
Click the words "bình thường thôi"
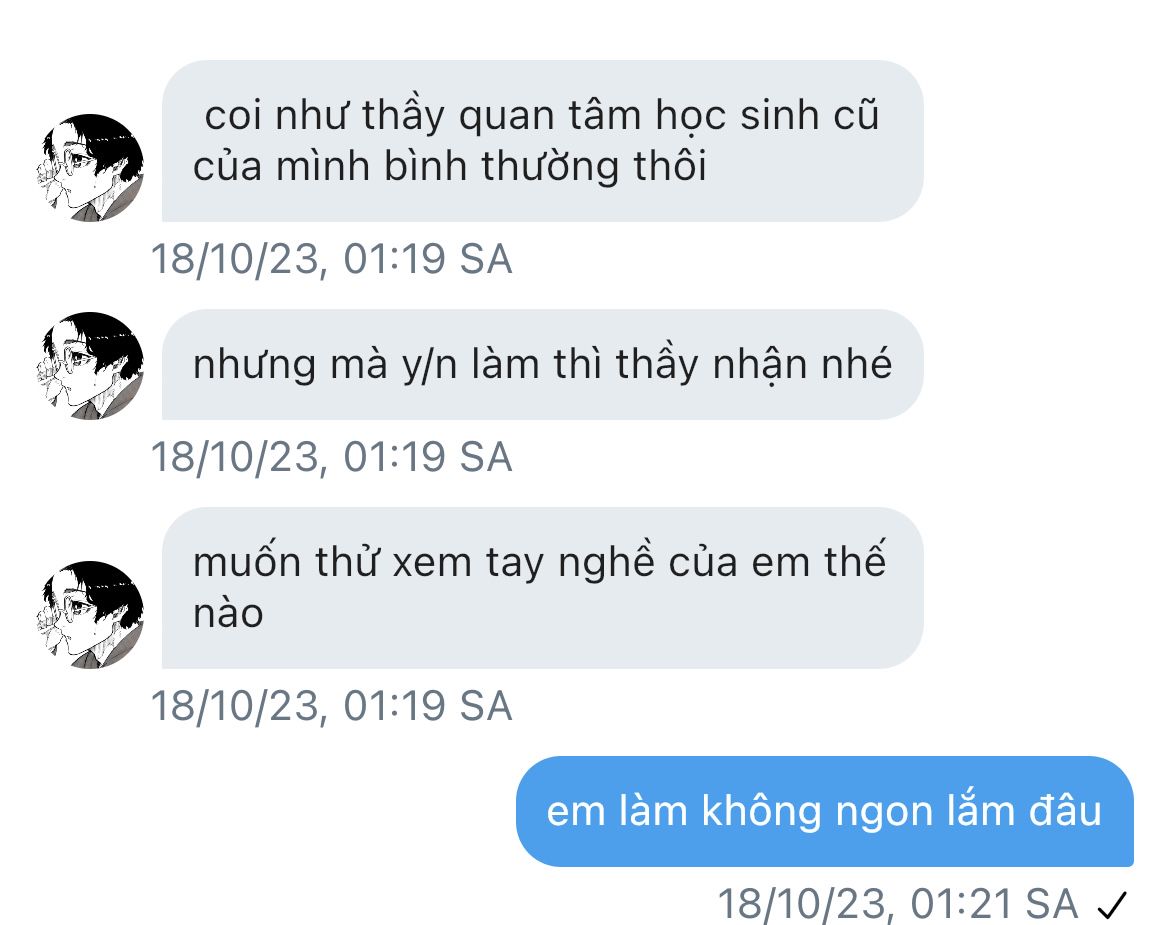pos(545,166)
